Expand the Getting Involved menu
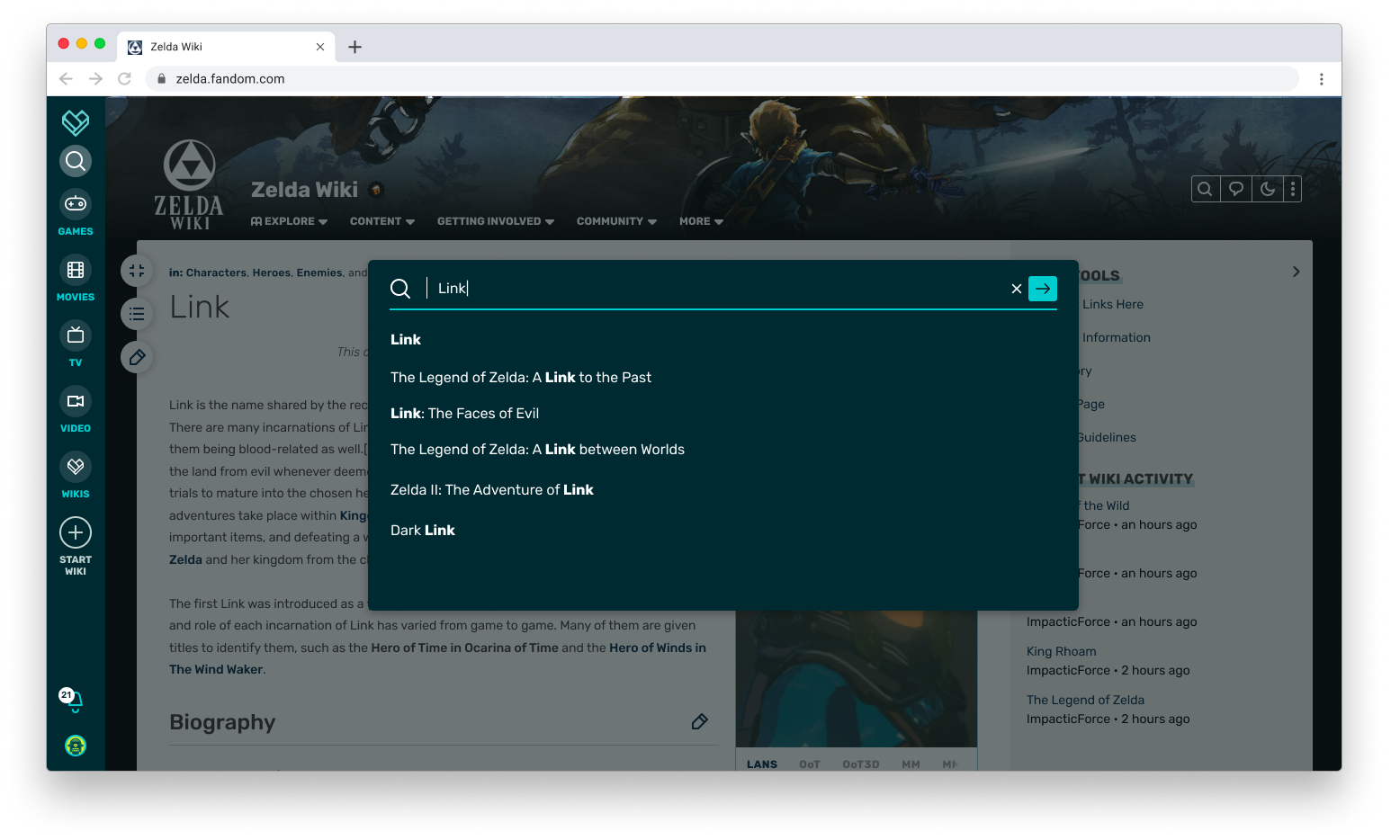The image size is (1400, 840). tap(496, 221)
